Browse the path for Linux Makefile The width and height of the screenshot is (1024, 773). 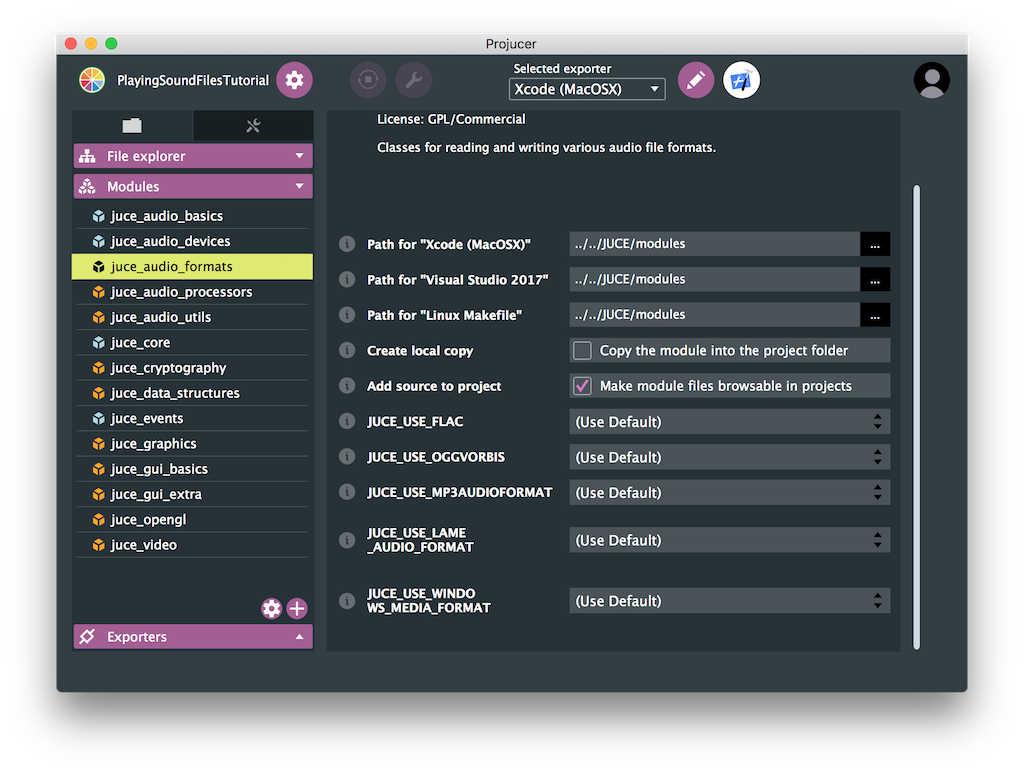874,314
